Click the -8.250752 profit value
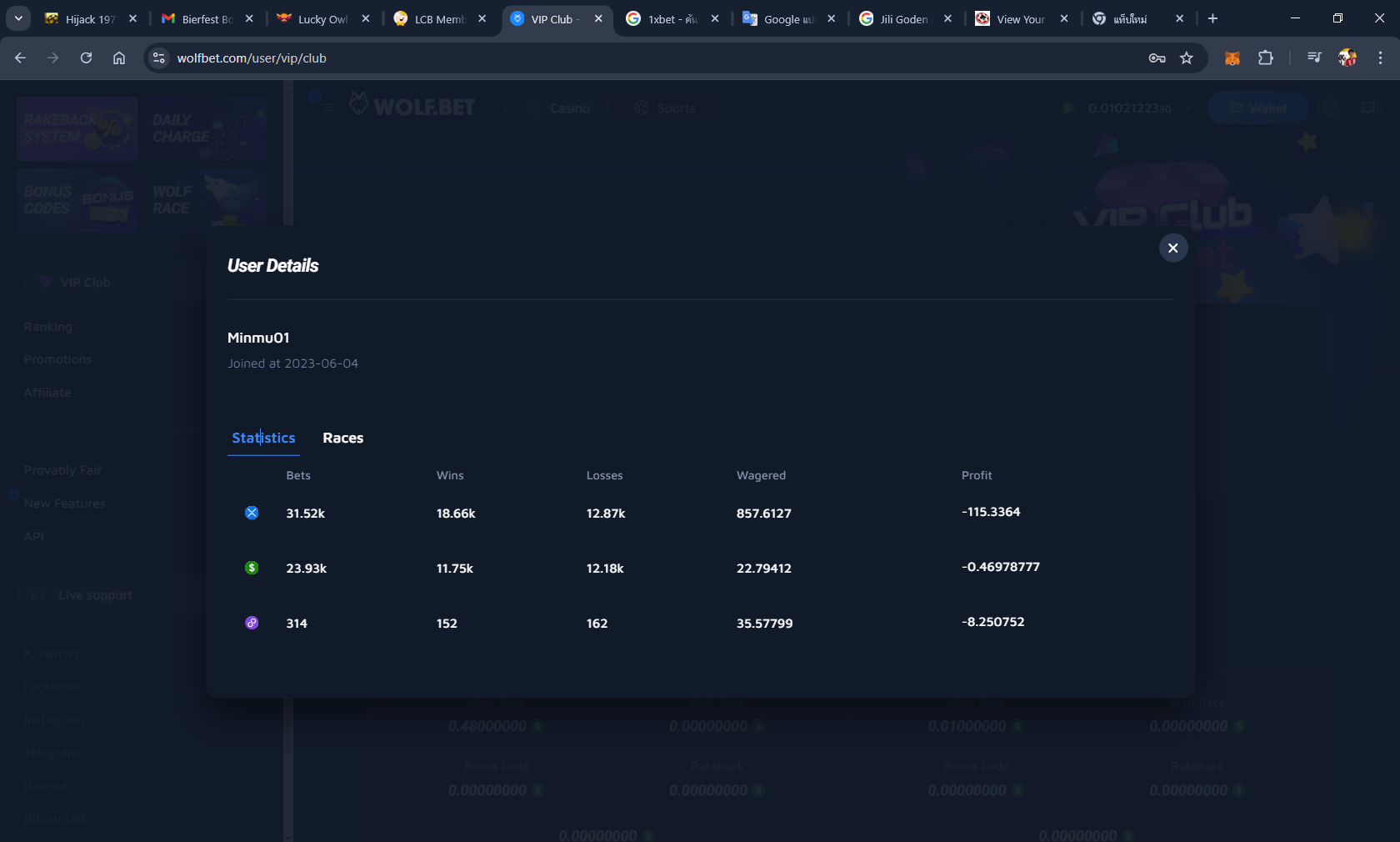1400x842 pixels. 992,622
